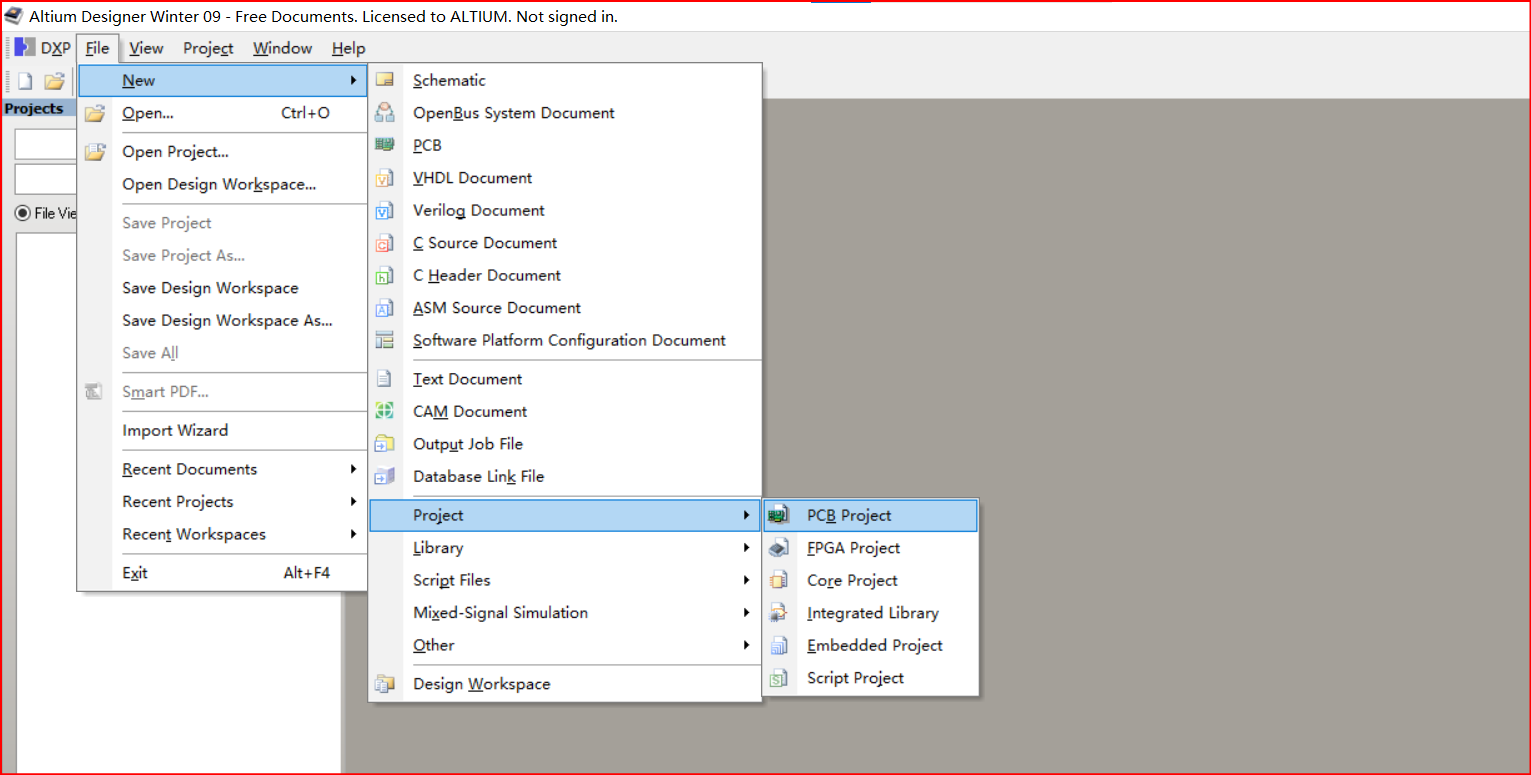Expand the Other submenu

565,645
